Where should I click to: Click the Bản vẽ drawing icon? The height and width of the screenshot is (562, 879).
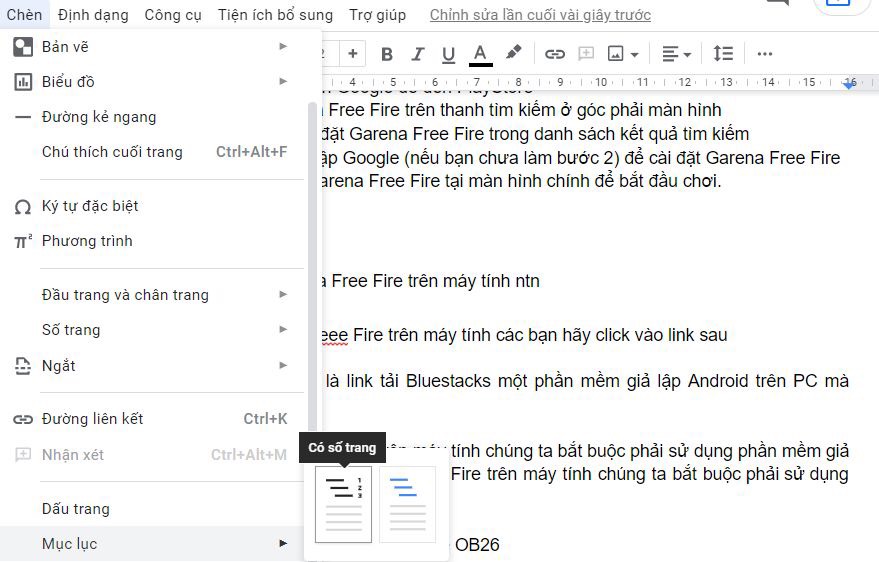(23, 47)
